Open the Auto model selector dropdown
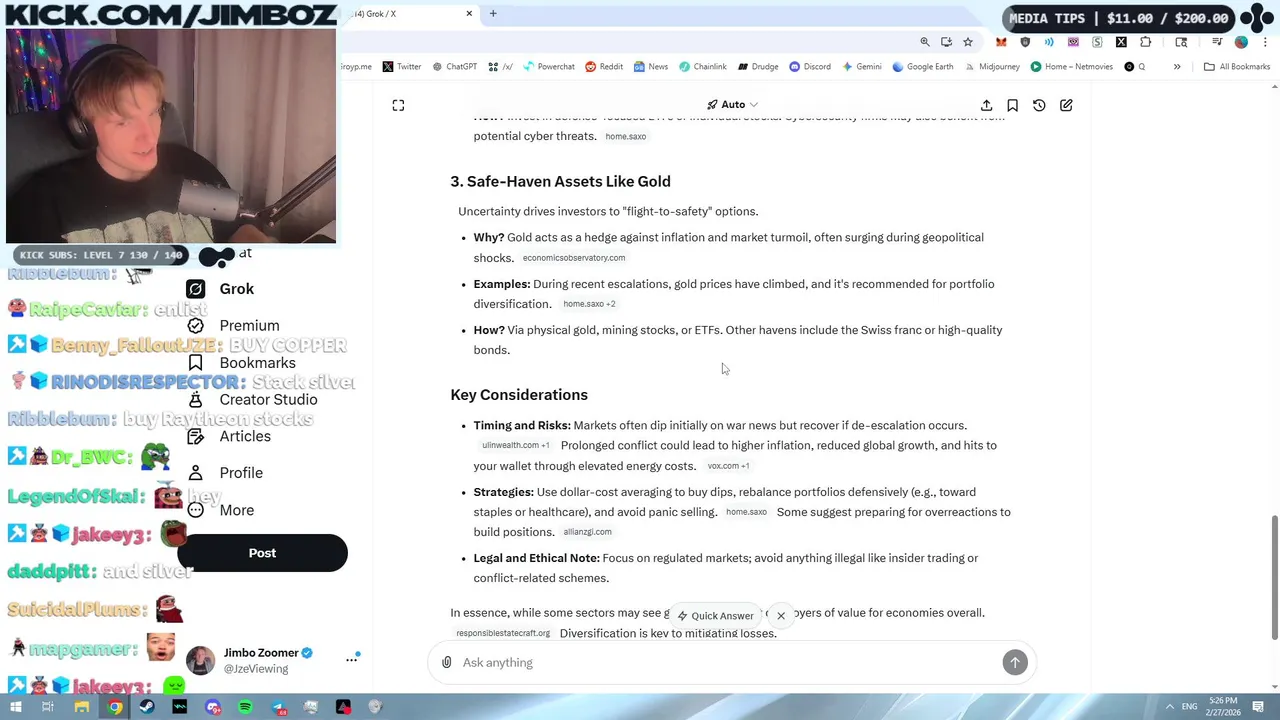The height and width of the screenshot is (720, 1280). (x=732, y=105)
